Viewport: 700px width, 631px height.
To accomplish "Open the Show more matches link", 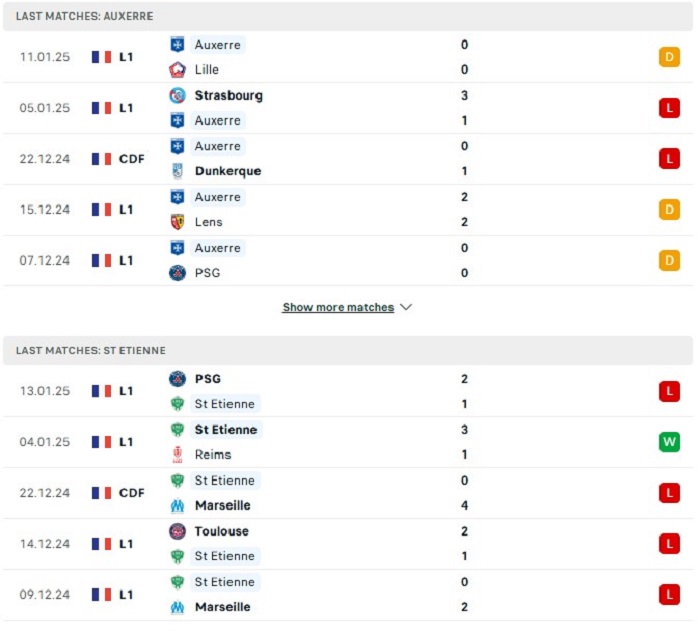I will pyautogui.click(x=338, y=307).
